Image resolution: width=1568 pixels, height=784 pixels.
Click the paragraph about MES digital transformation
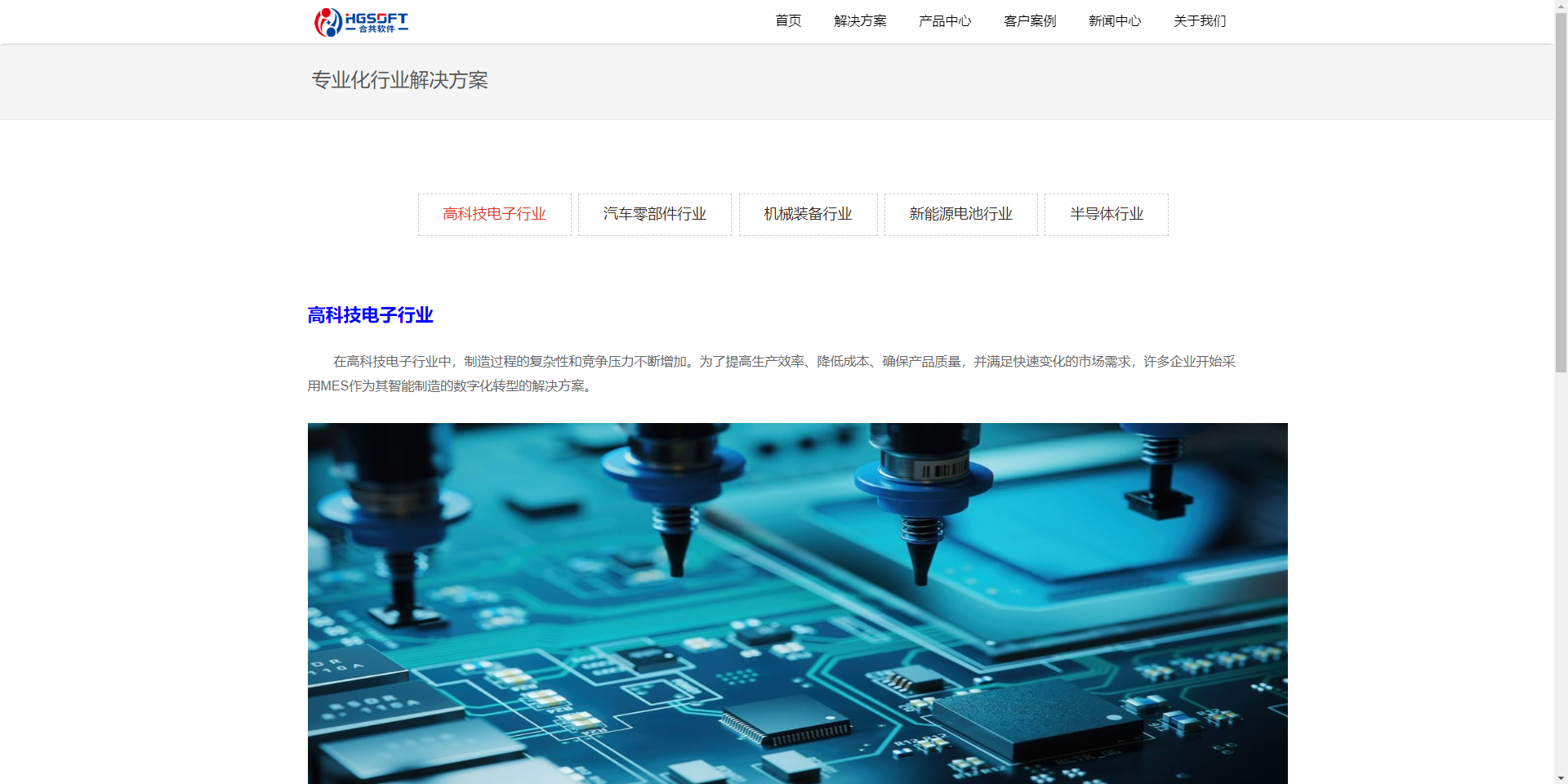pos(772,373)
